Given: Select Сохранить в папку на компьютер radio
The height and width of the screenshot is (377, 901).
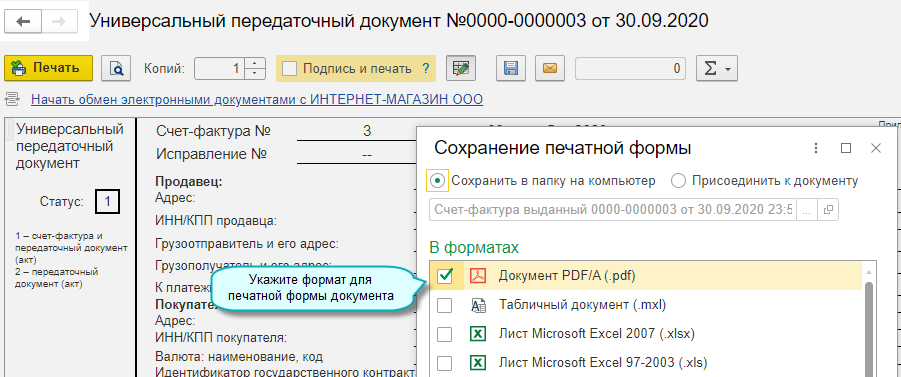Looking at the screenshot, I should pos(438,180).
